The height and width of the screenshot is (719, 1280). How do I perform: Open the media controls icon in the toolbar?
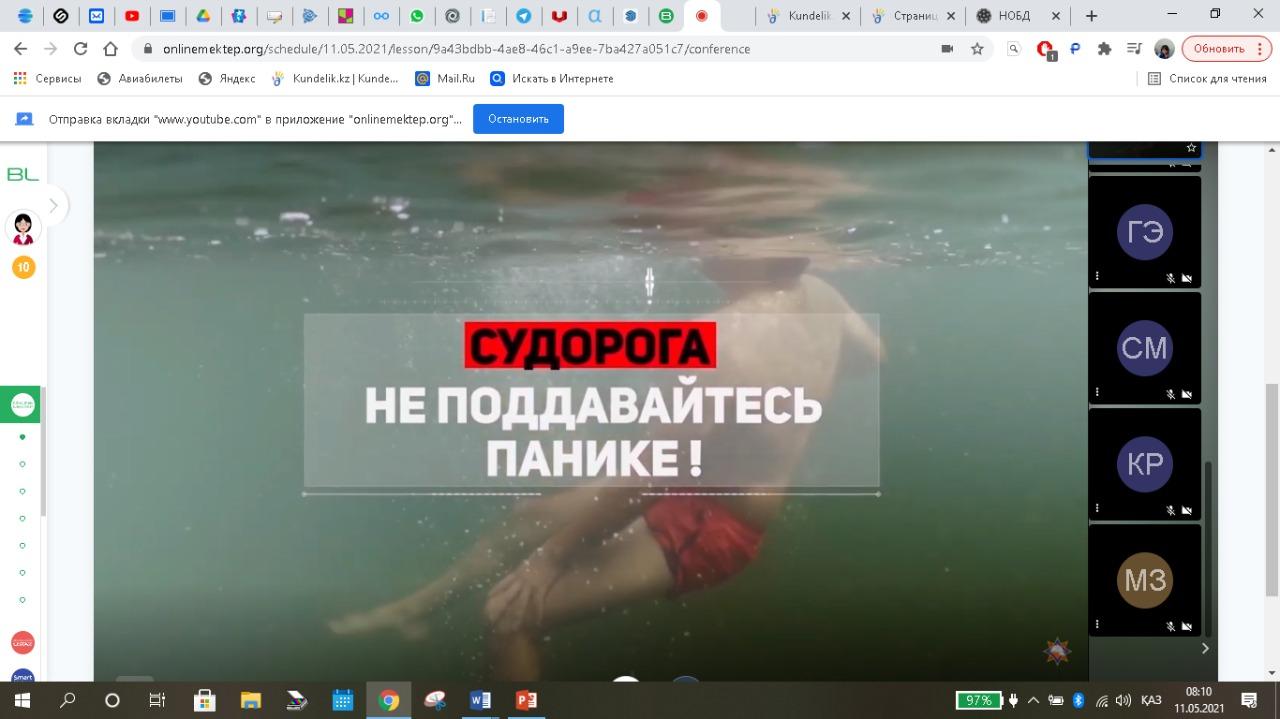1133,48
